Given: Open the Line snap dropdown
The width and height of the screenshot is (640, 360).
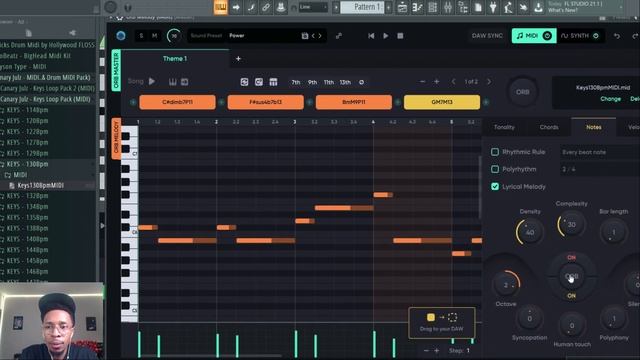Looking at the screenshot, I should pyautogui.click(x=313, y=7).
